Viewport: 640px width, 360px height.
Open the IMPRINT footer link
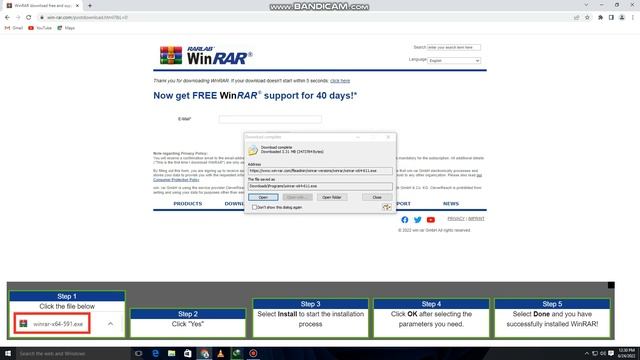pos(476,219)
